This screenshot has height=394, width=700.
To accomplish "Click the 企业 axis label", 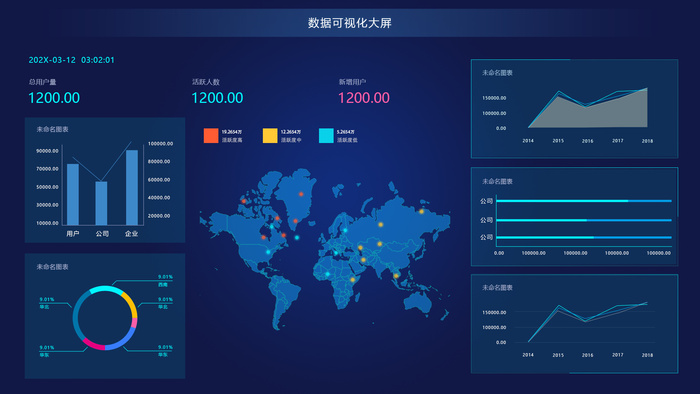I will click(132, 234).
